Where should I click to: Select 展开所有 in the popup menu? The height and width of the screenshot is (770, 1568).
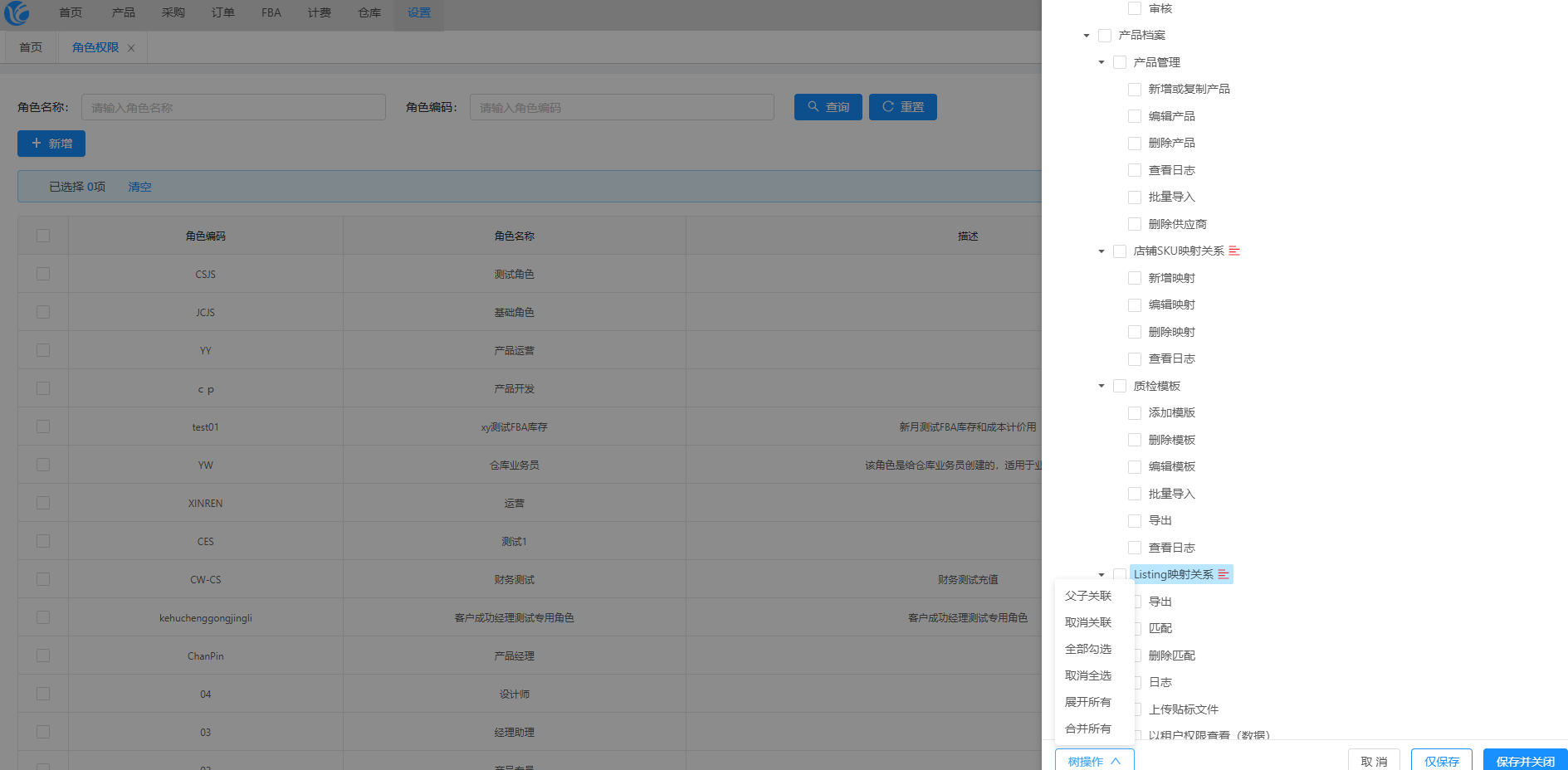(1088, 702)
